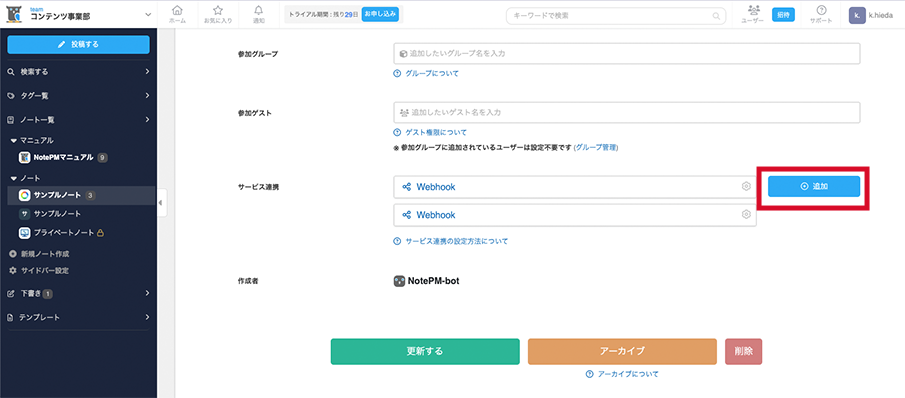905x398 pixels.
Task: Select サンプルノート with badge 3
Action: tap(57, 196)
